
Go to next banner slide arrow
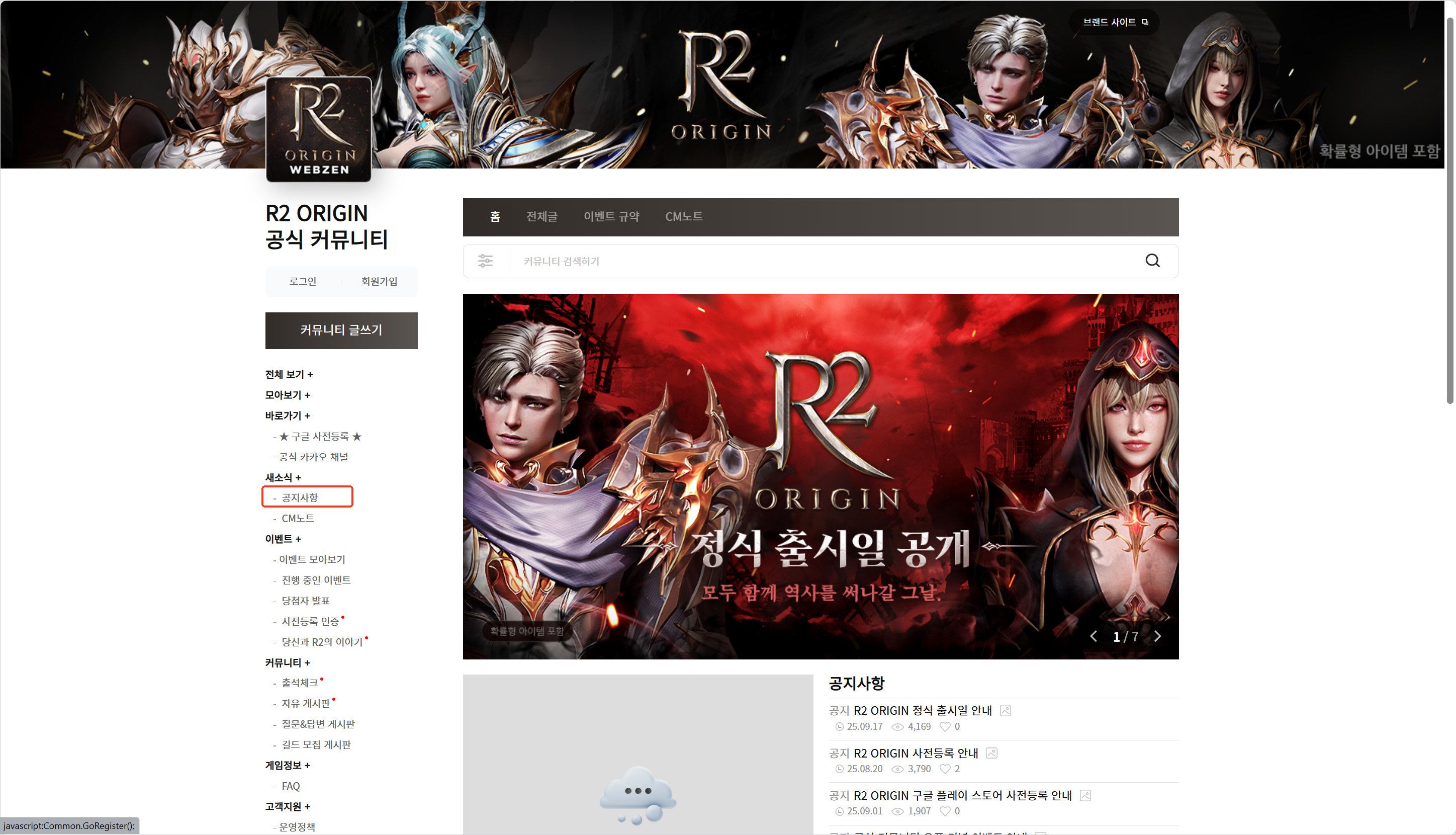click(1157, 637)
